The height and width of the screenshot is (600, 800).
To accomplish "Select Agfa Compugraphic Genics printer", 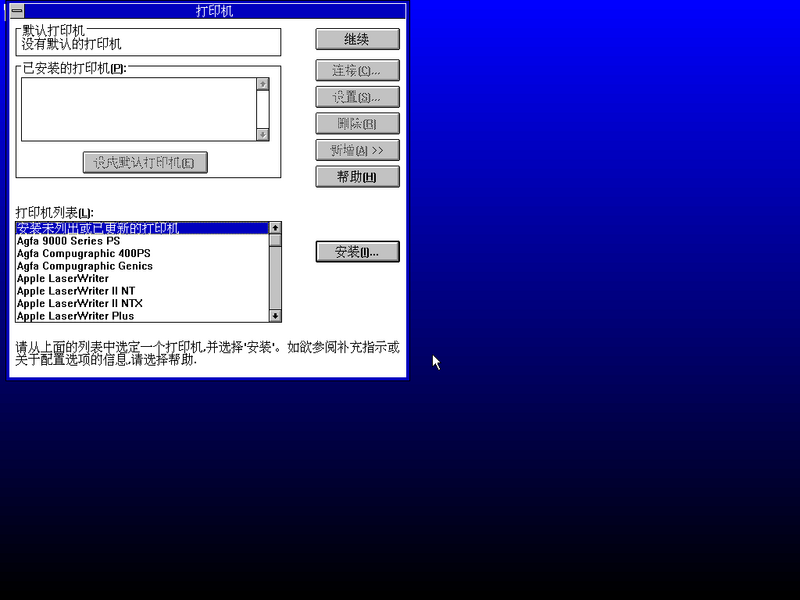I will tap(142, 266).
